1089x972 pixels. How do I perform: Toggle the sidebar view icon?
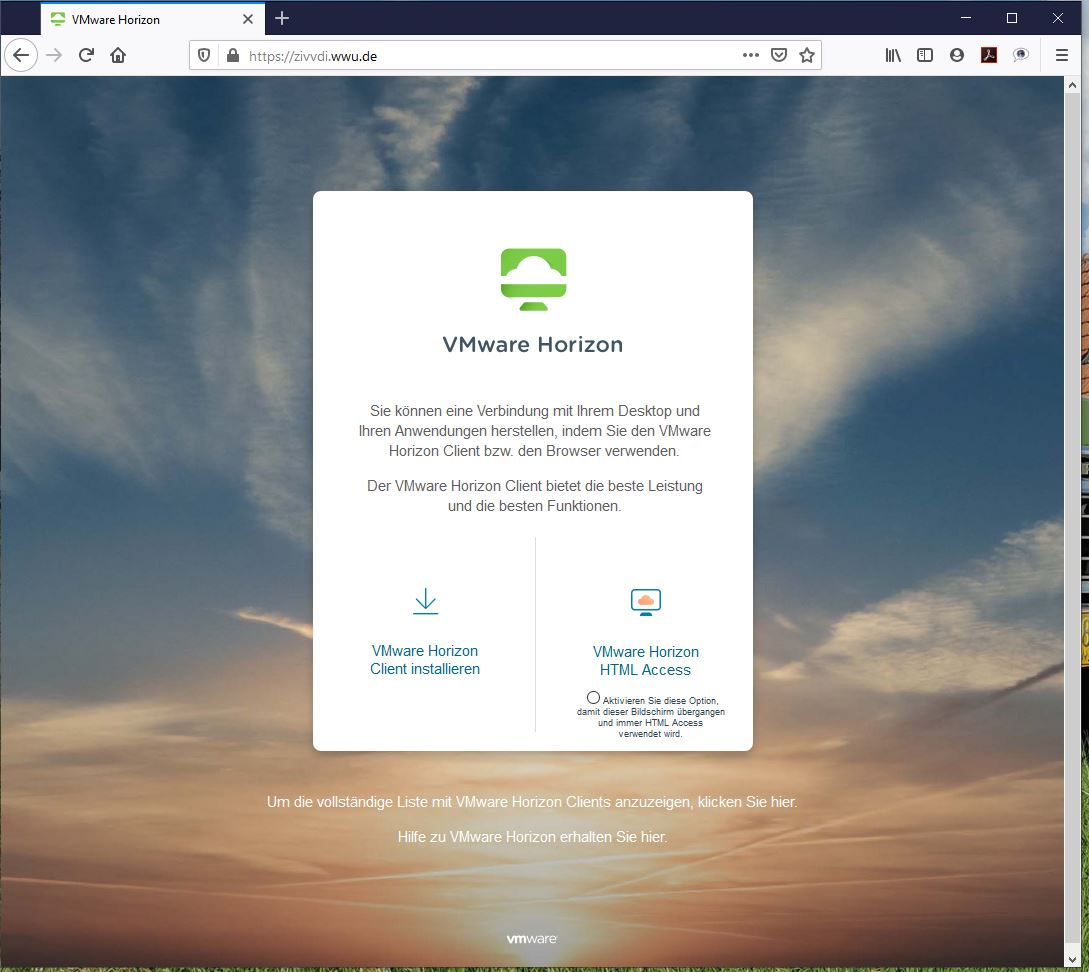click(x=925, y=56)
